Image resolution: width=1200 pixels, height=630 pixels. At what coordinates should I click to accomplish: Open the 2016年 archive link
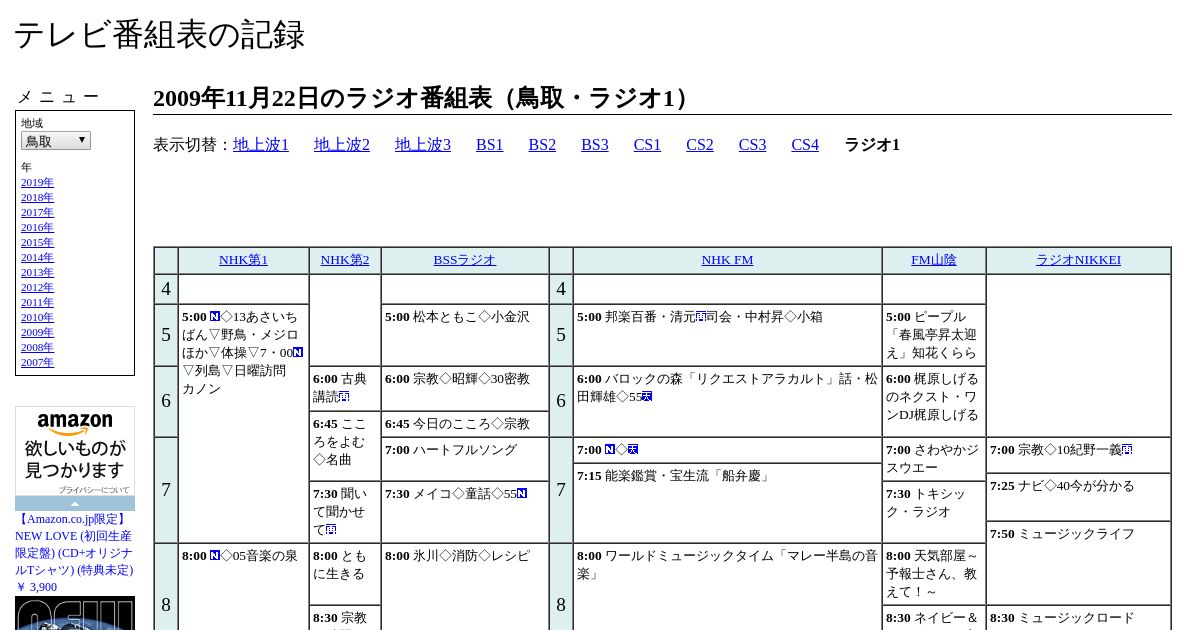[x=37, y=228]
